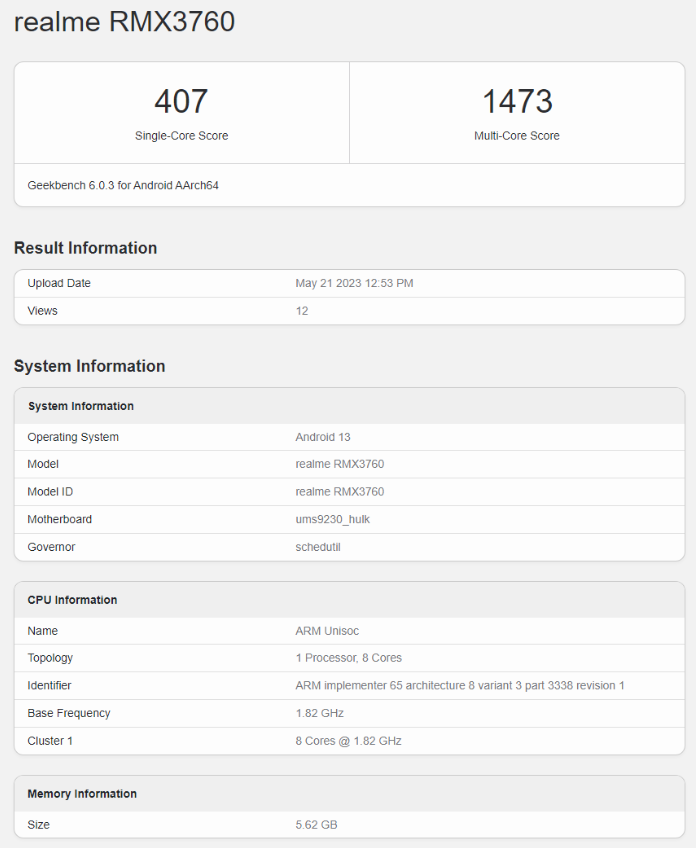Select the 407 single-core score value
Image resolution: width=700 pixels, height=848 pixels.
[181, 101]
